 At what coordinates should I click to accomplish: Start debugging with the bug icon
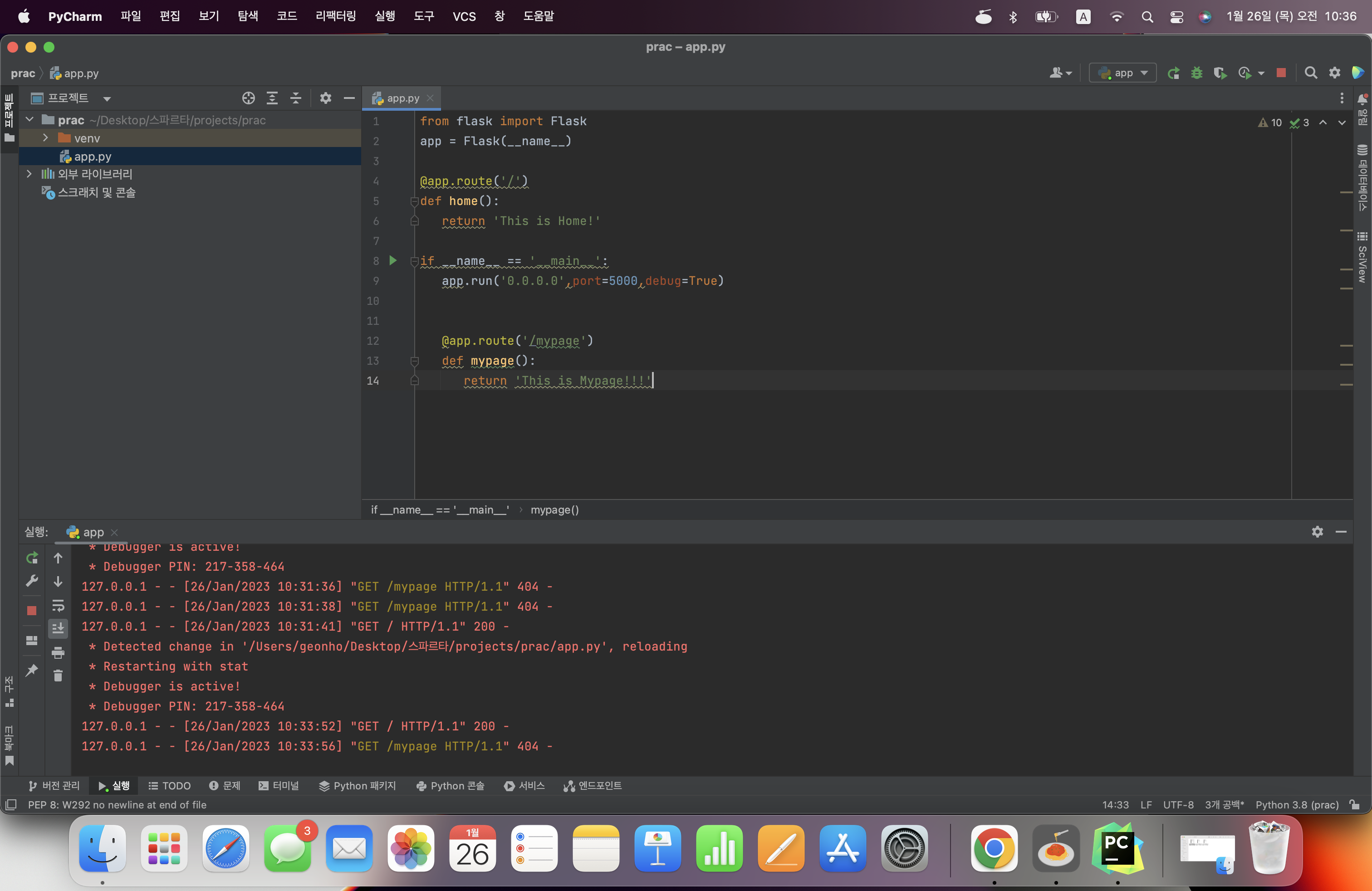[x=1197, y=73]
